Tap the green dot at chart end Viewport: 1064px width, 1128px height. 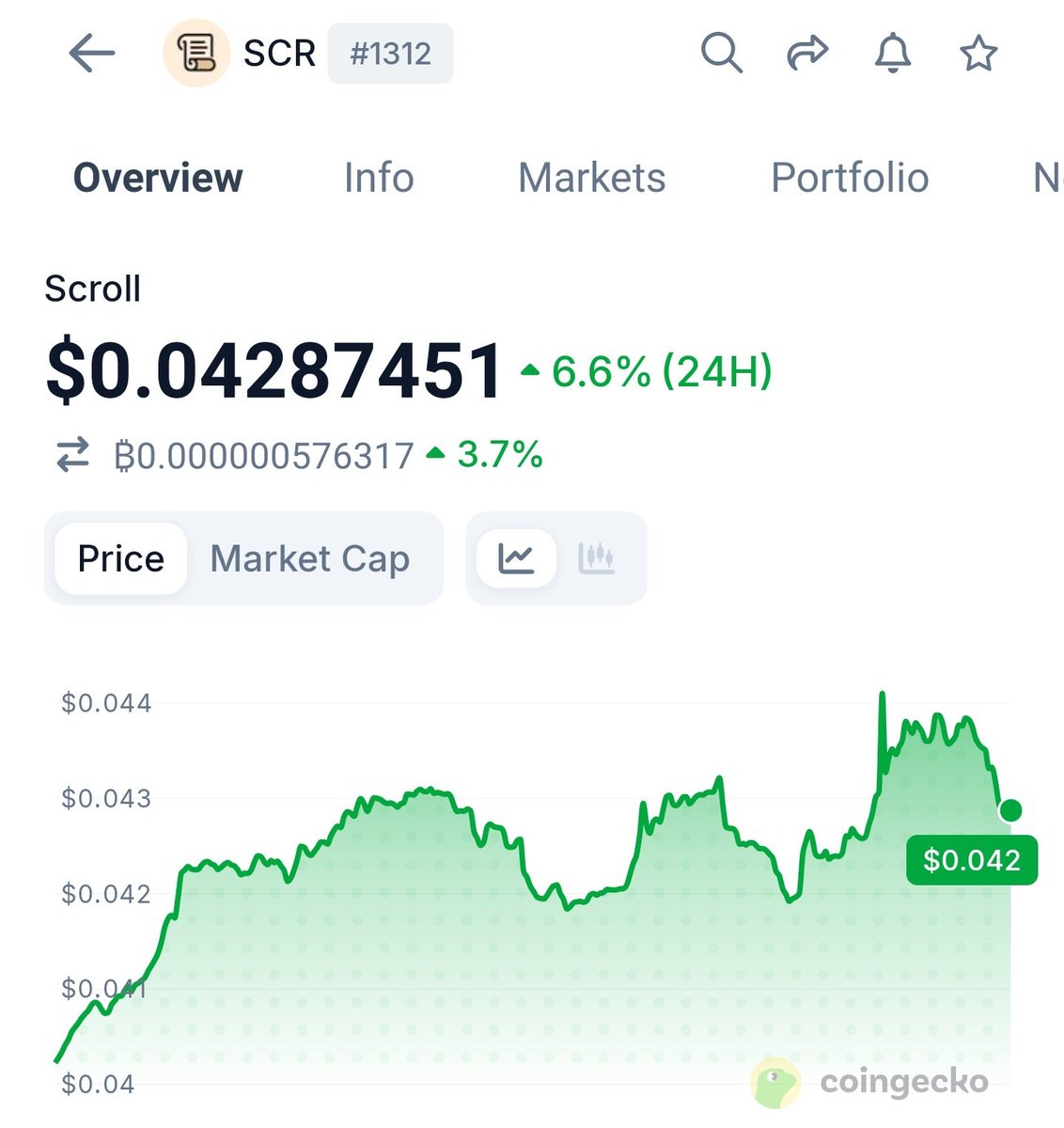[x=1011, y=810]
